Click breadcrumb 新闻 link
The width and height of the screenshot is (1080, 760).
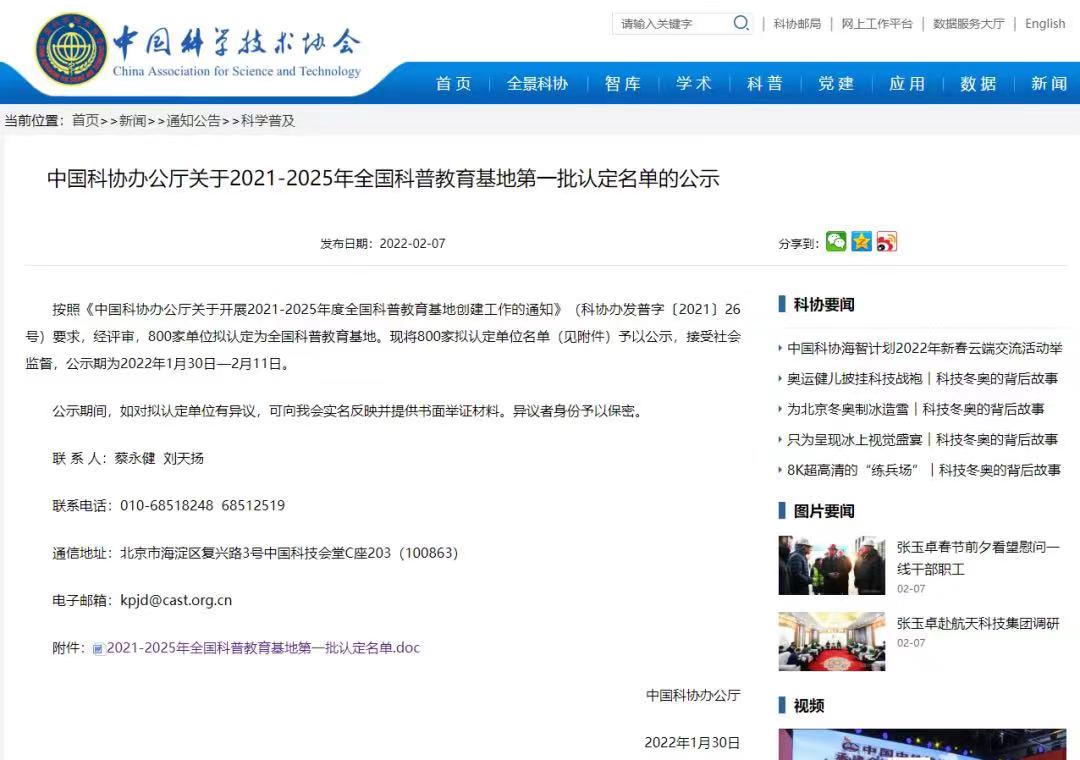(x=132, y=121)
